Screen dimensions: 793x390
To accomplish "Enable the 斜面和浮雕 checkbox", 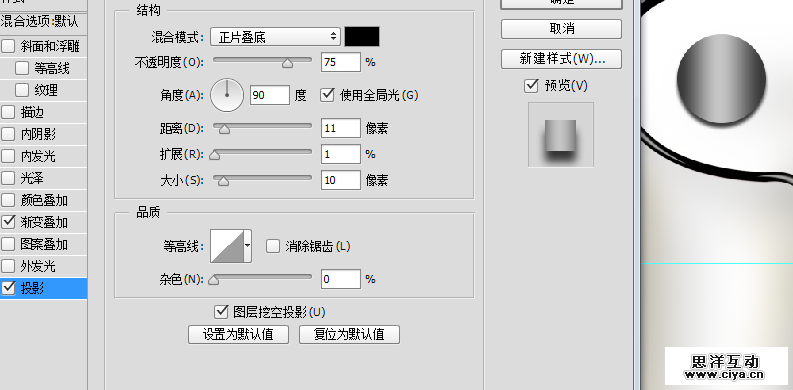I will [x=8, y=47].
